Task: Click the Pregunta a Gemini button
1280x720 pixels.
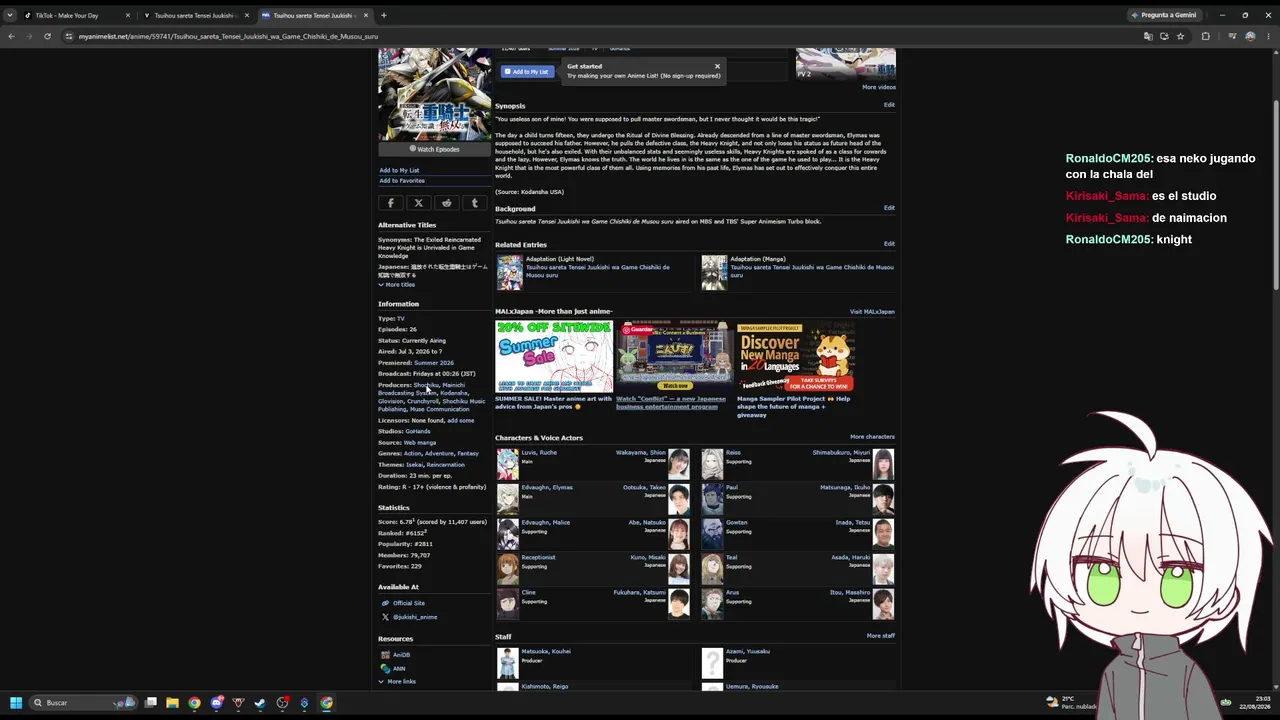Action: [x=1164, y=15]
